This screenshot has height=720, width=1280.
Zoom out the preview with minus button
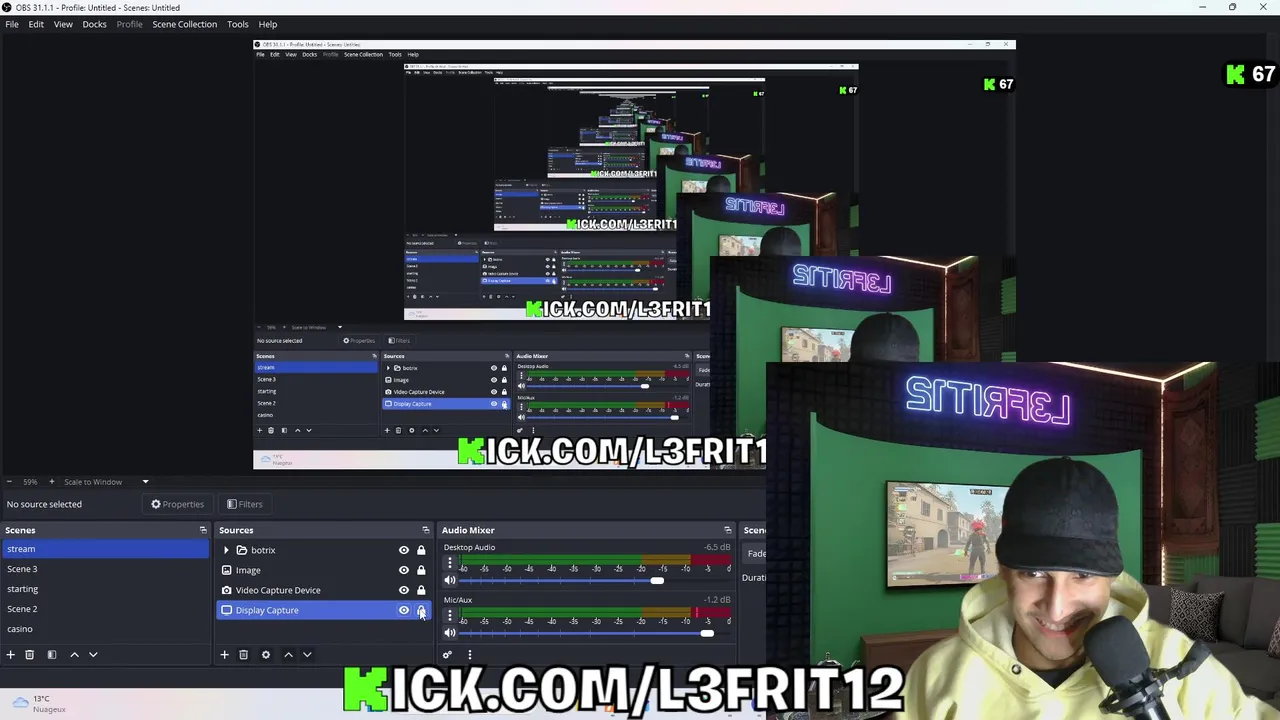coord(9,482)
